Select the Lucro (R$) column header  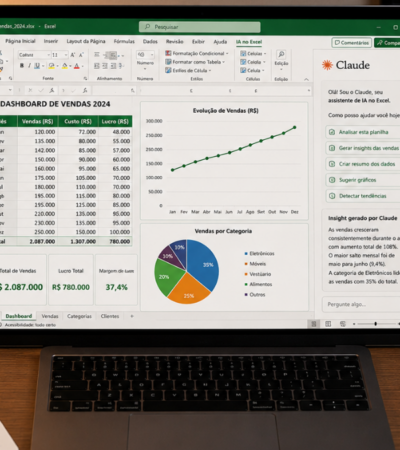pos(115,121)
